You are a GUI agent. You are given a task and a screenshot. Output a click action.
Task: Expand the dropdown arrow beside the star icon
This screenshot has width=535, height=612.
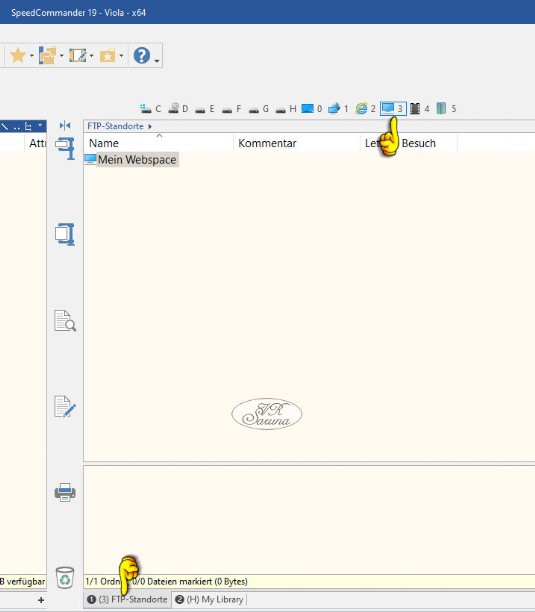coord(32,56)
